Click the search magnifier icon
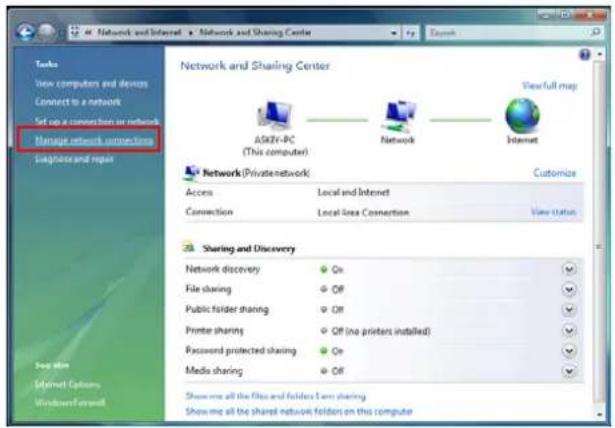This screenshot has height=428, width=615. coord(595,32)
